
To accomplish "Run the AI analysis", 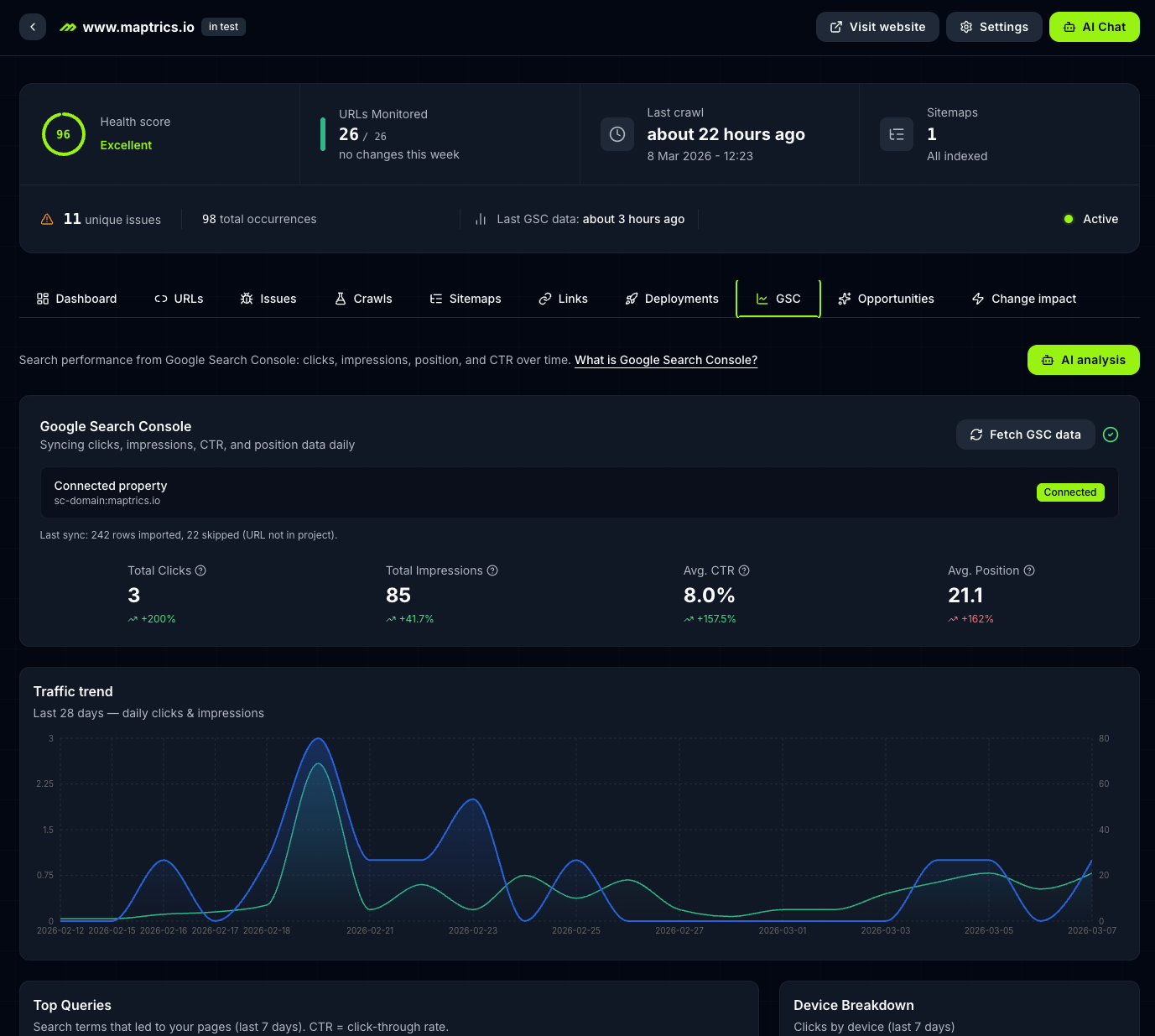I will point(1084,360).
